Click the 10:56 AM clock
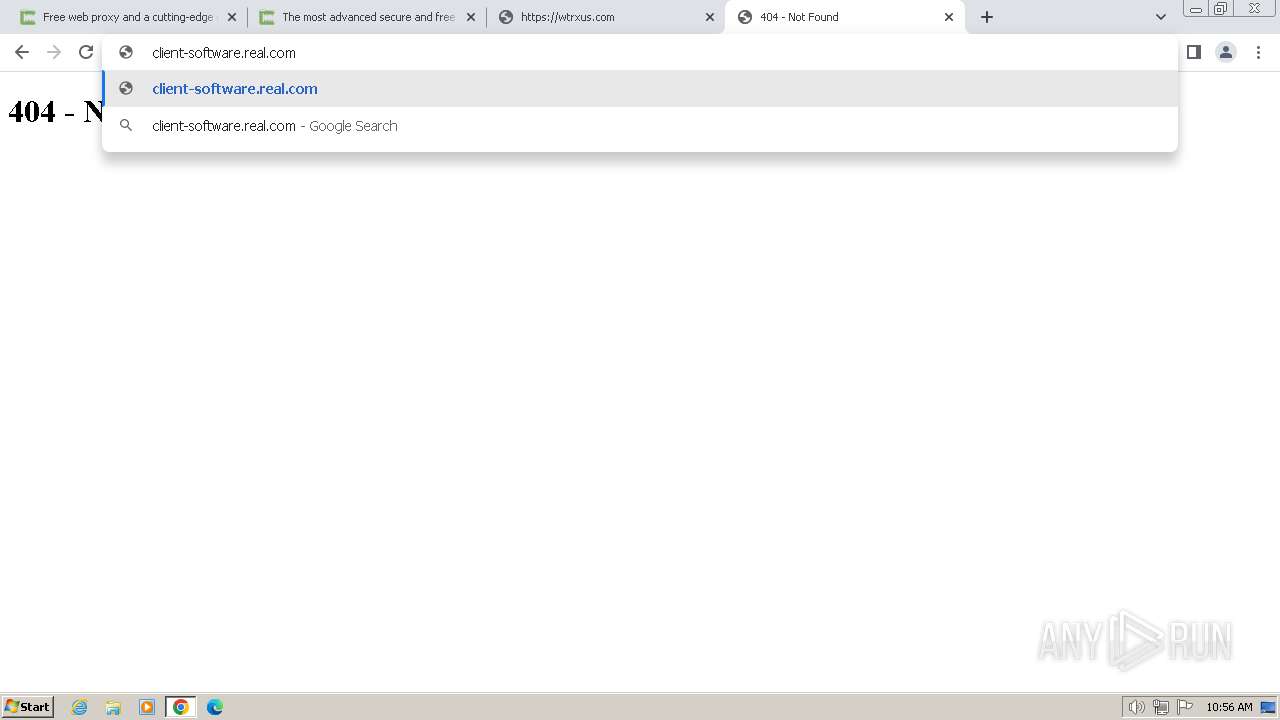The image size is (1280, 720). point(1229,707)
